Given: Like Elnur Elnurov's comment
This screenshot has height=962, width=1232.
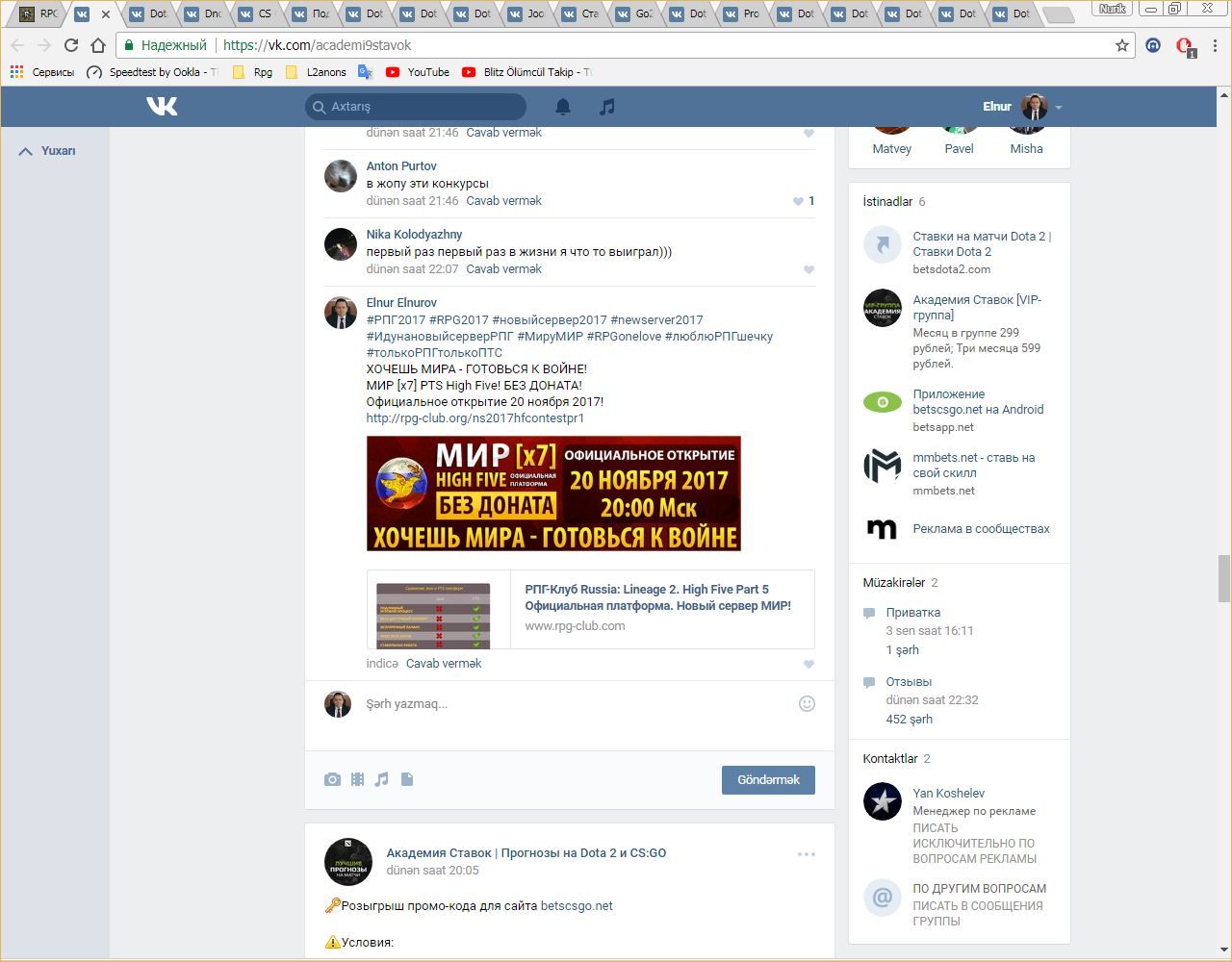Looking at the screenshot, I should click(x=808, y=664).
